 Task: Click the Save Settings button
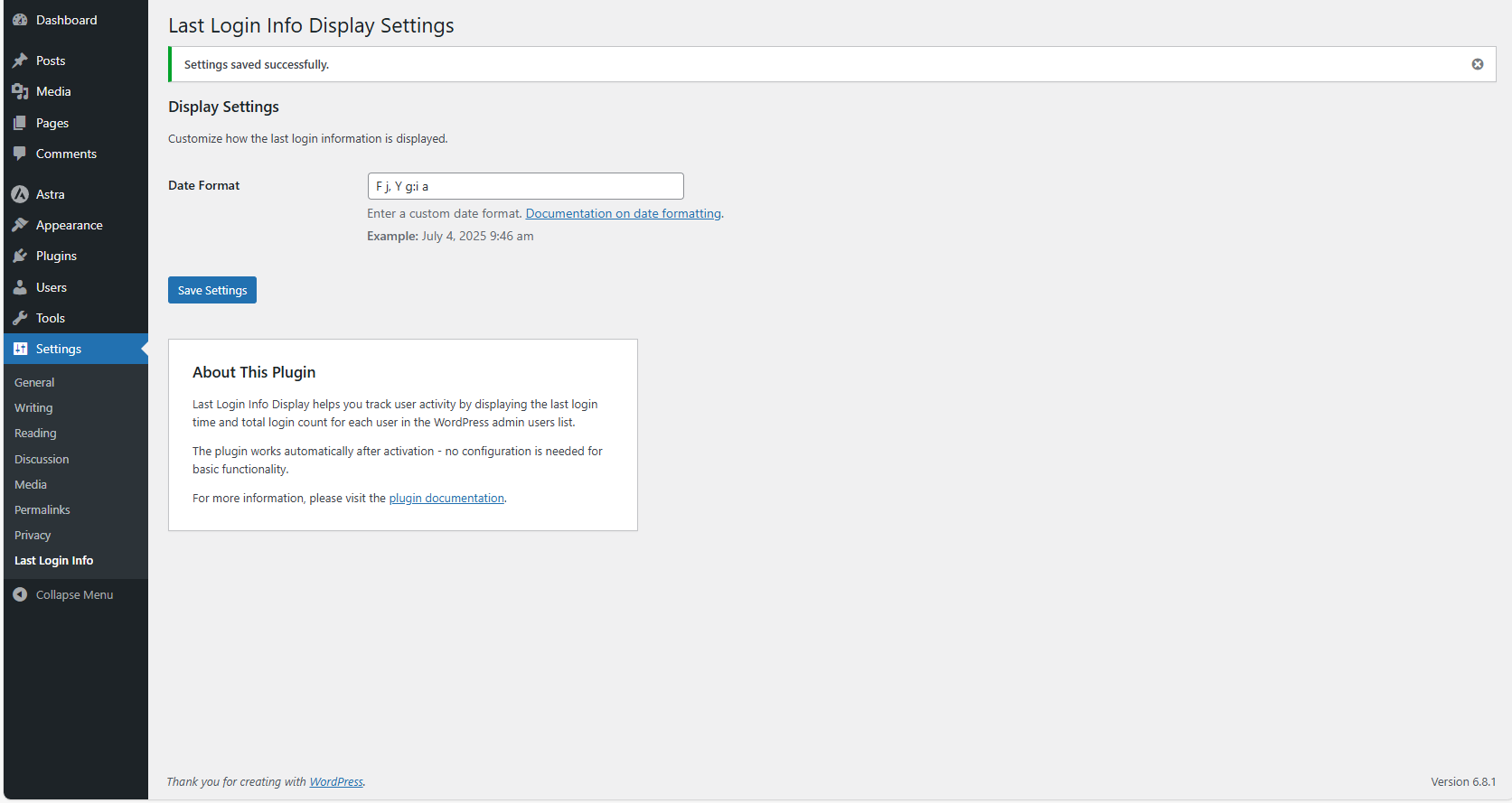click(x=212, y=290)
